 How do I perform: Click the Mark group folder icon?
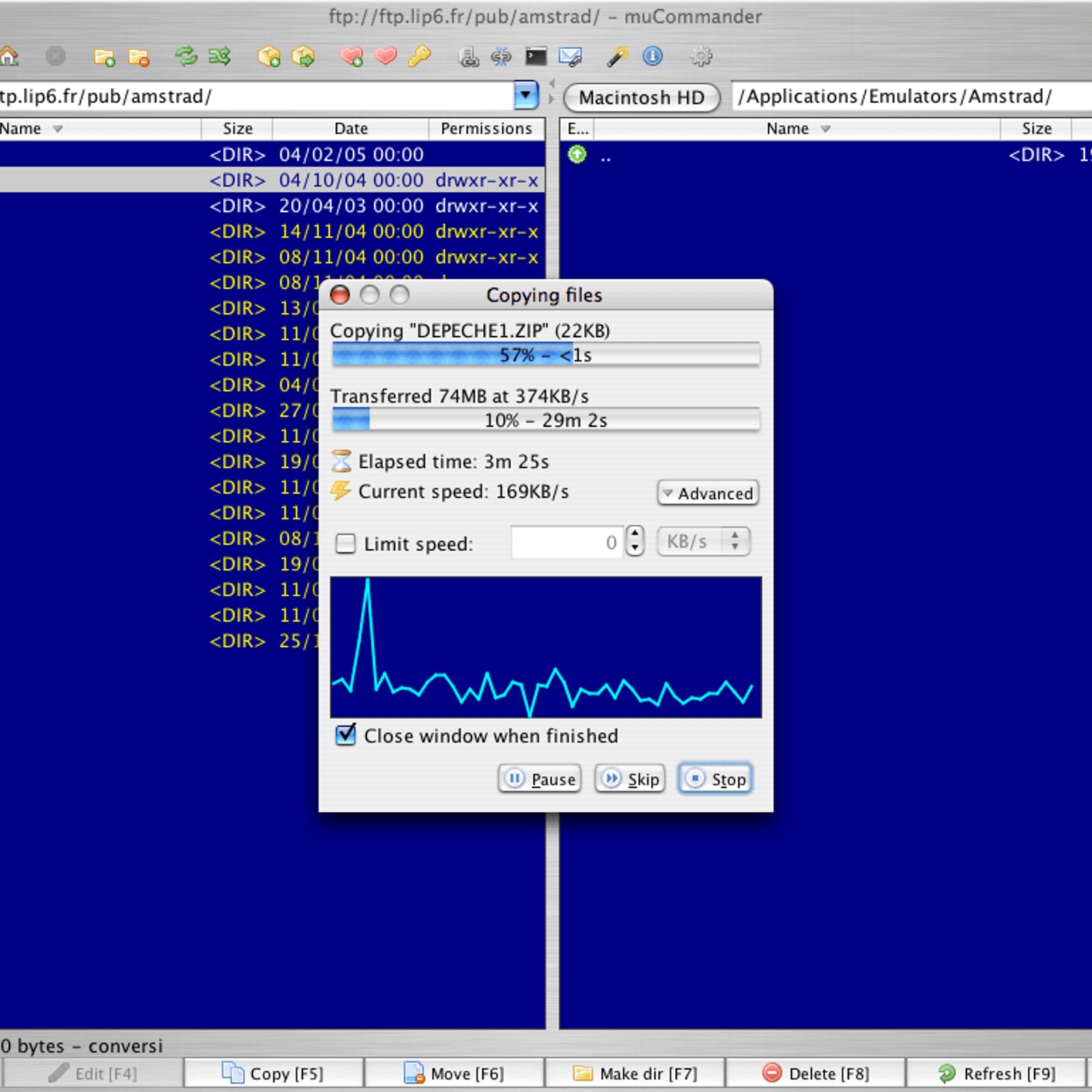104,57
